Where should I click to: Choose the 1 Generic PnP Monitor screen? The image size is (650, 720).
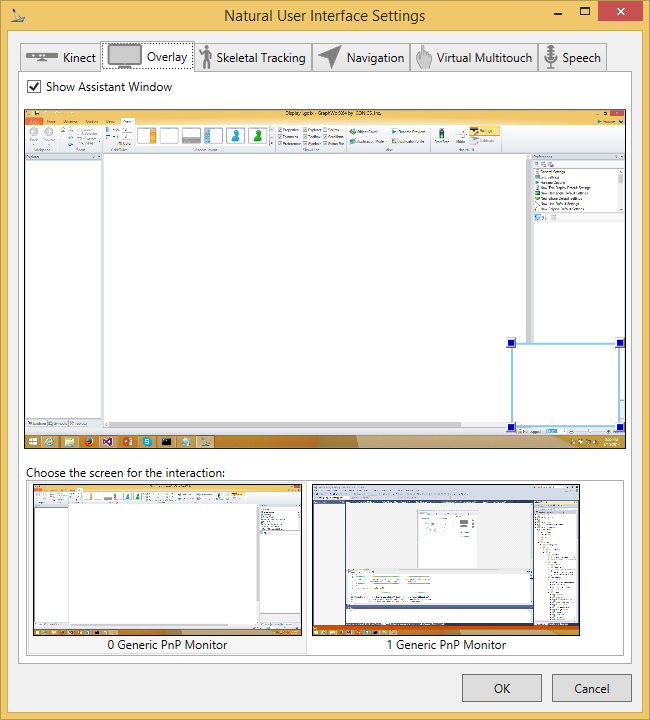446,561
